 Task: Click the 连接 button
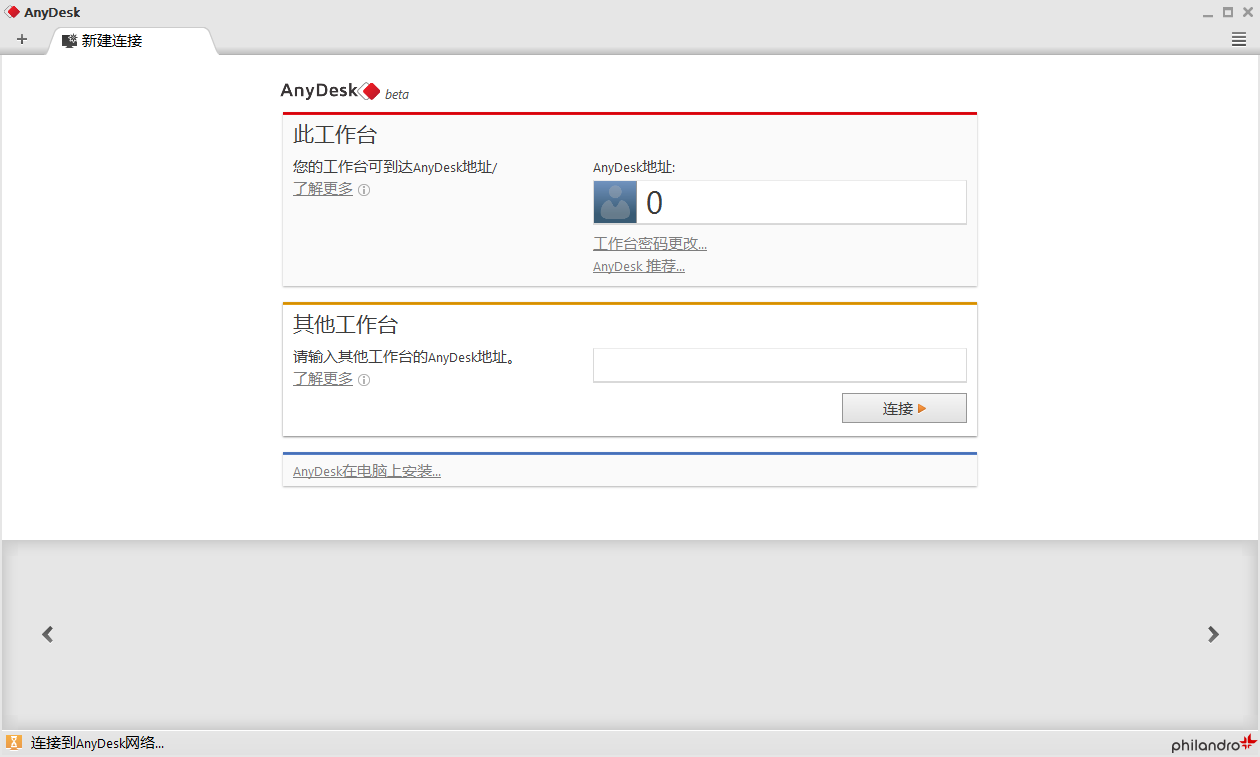(x=904, y=408)
